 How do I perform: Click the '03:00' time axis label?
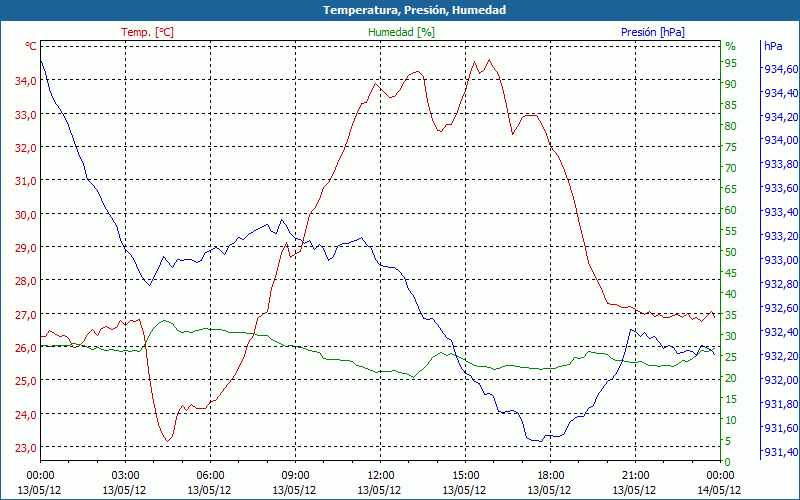coord(125,476)
